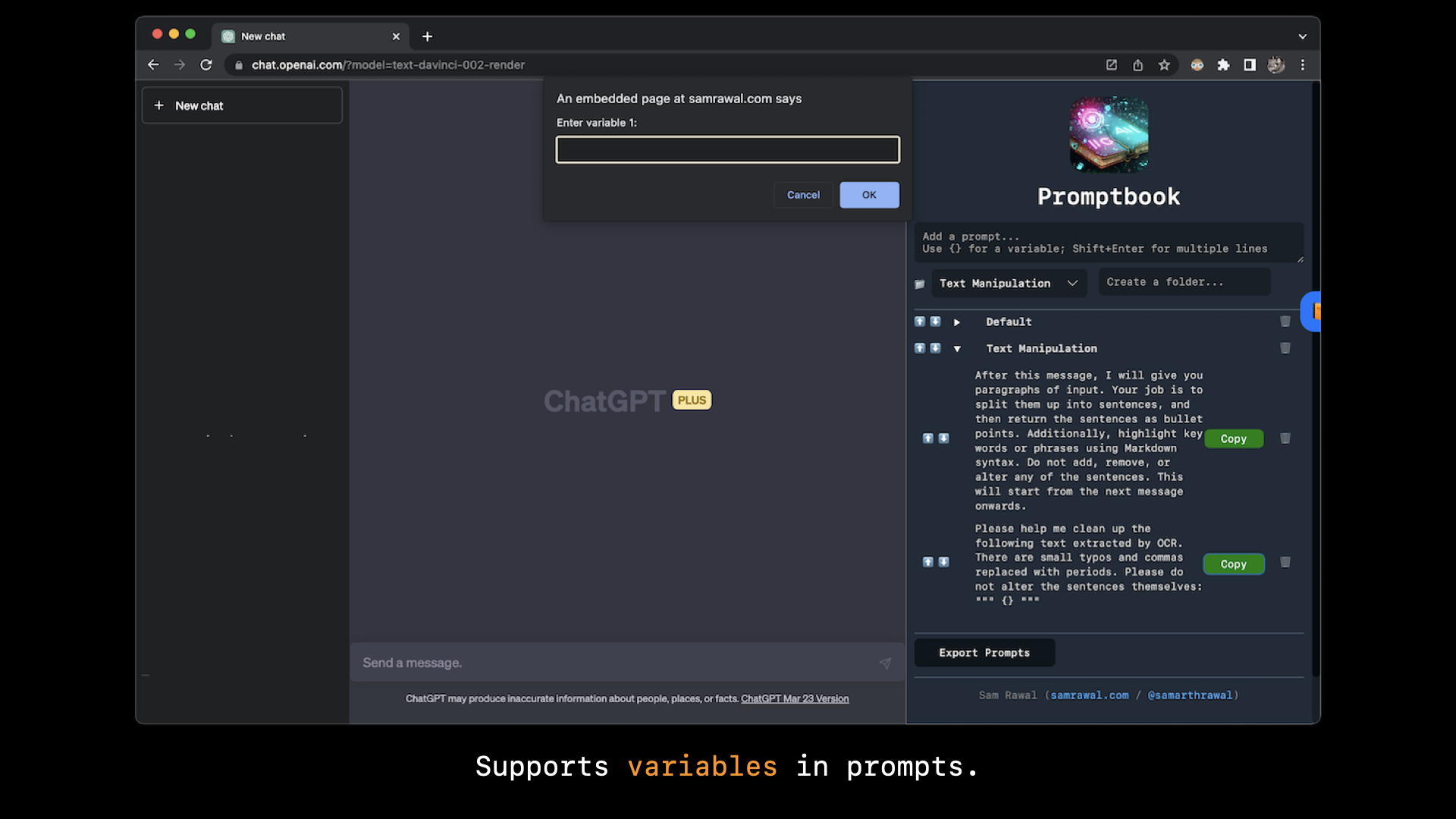The height and width of the screenshot is (819, 1456).
Task: Click the Send a message box
Action: point(627,663)
